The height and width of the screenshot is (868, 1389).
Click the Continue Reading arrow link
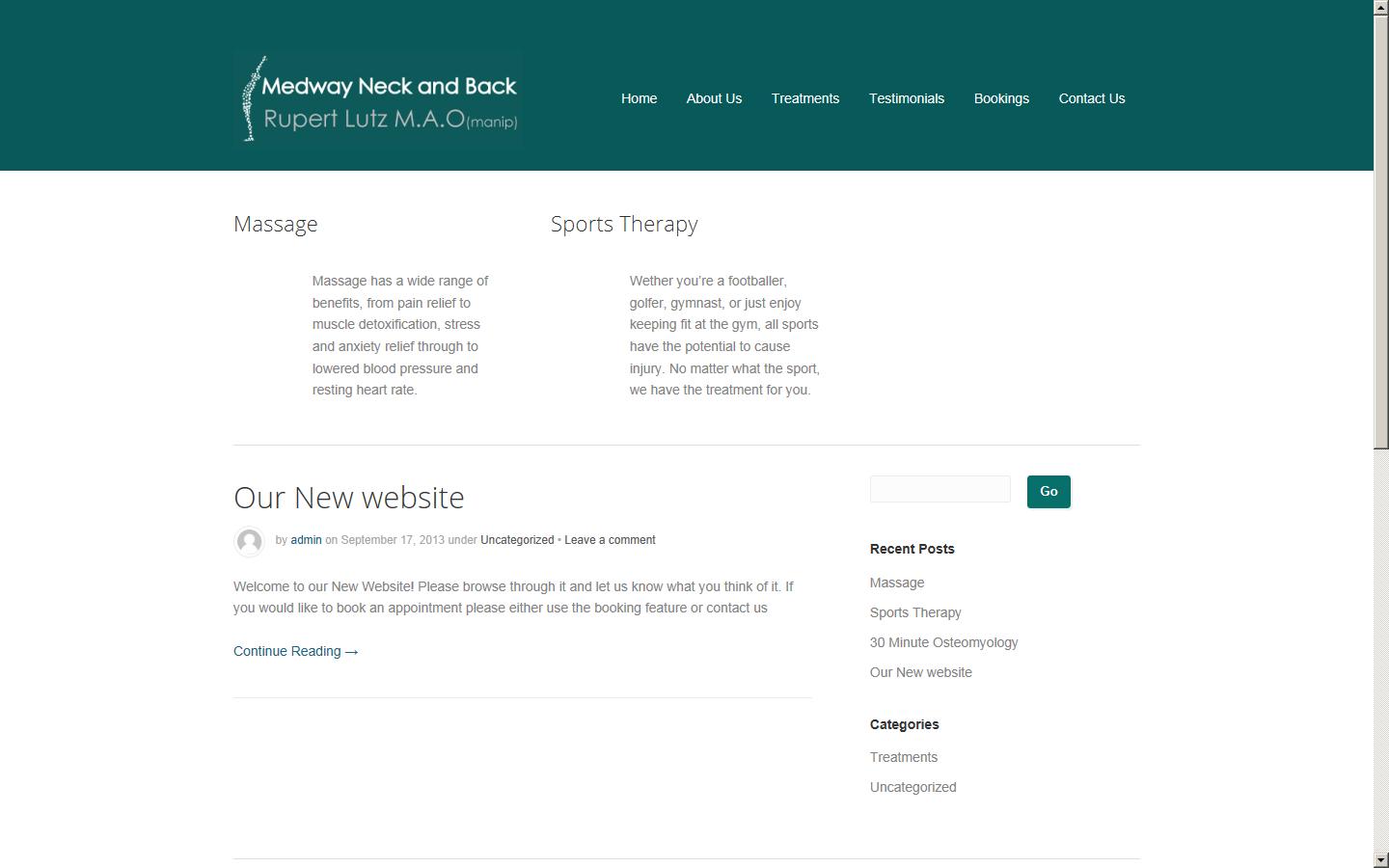pyautogui.click(x=295, y=651)
